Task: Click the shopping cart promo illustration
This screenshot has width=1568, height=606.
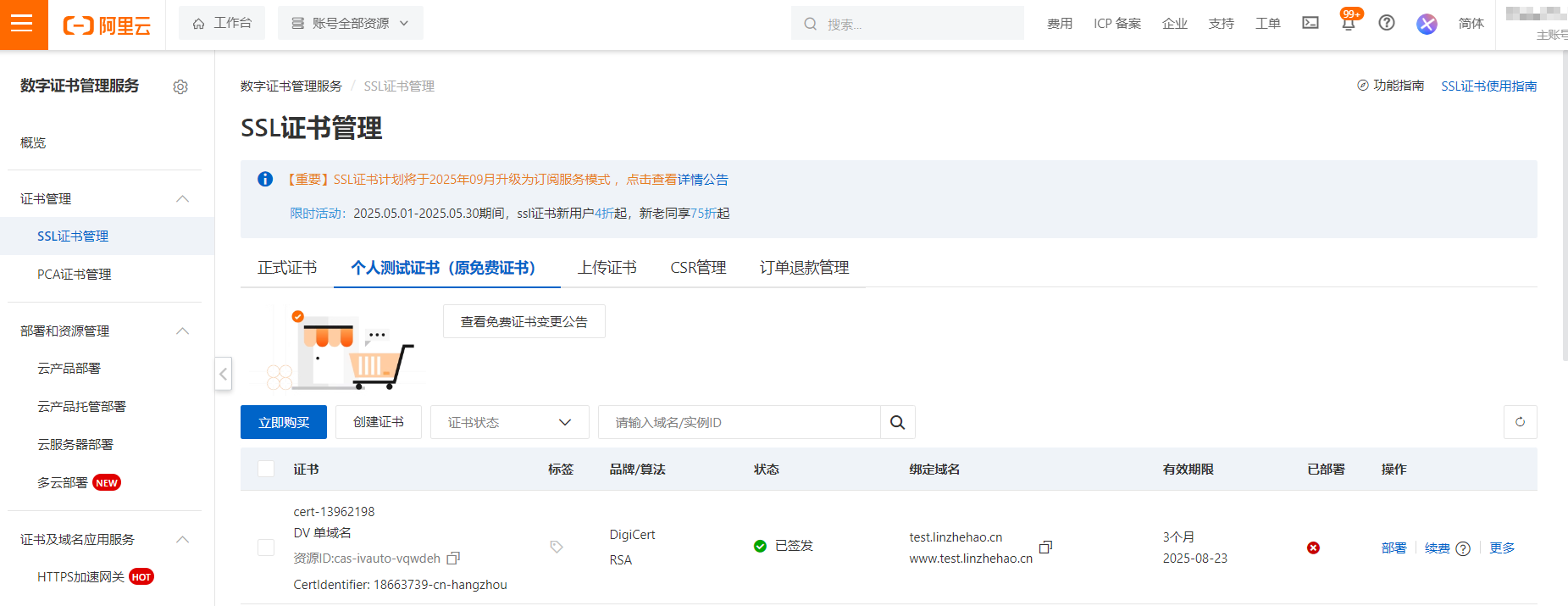Action: pyautogui.click(x=339, y=349)
